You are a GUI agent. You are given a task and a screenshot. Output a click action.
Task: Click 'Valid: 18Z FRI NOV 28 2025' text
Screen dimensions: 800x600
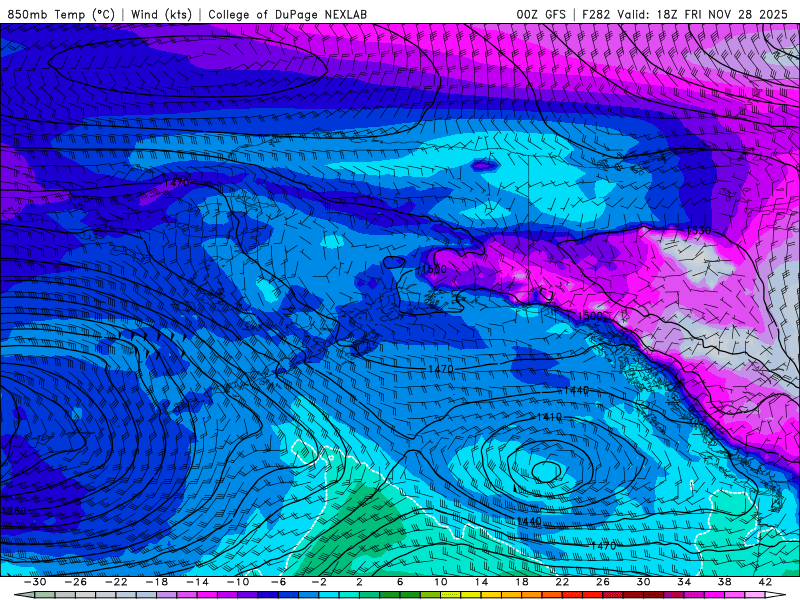coord(703,14)
